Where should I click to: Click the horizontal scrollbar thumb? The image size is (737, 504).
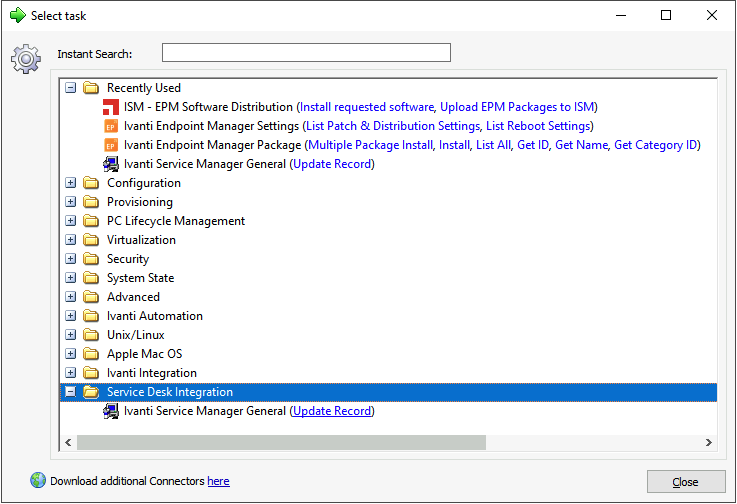pyautogui.click(x=281, y=442)
